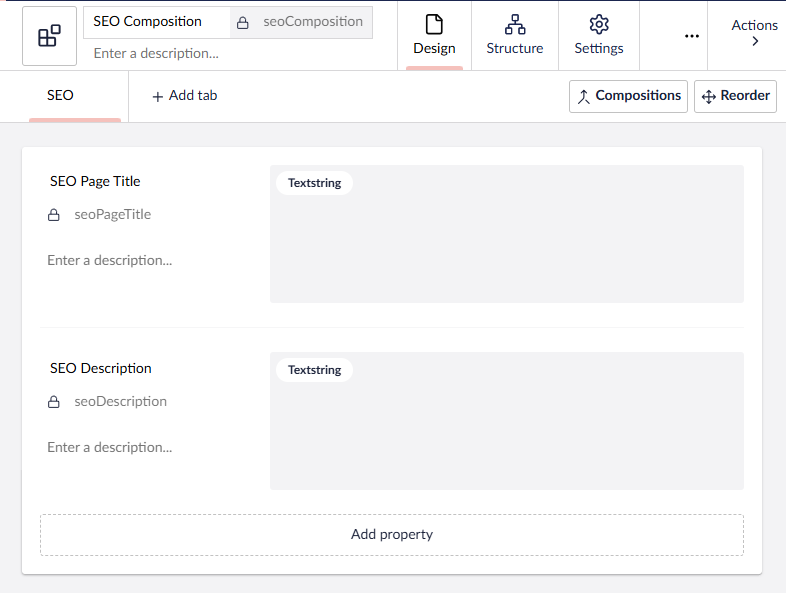This screenshot has width=786, height=593.
Task: Select the SEO tab
Action: [61, 96]
